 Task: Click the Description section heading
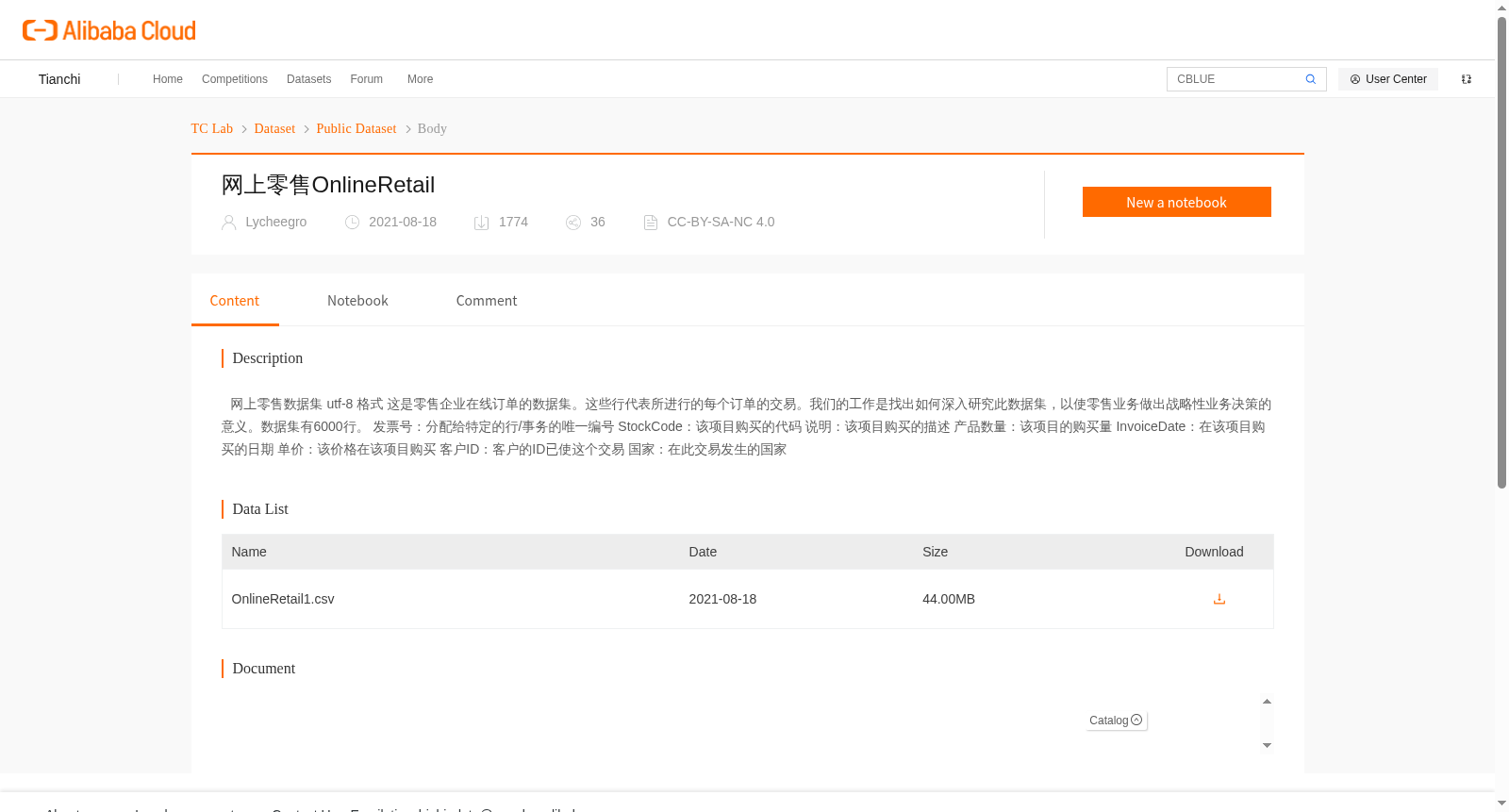pyautogui.click(x=268, y=358)
